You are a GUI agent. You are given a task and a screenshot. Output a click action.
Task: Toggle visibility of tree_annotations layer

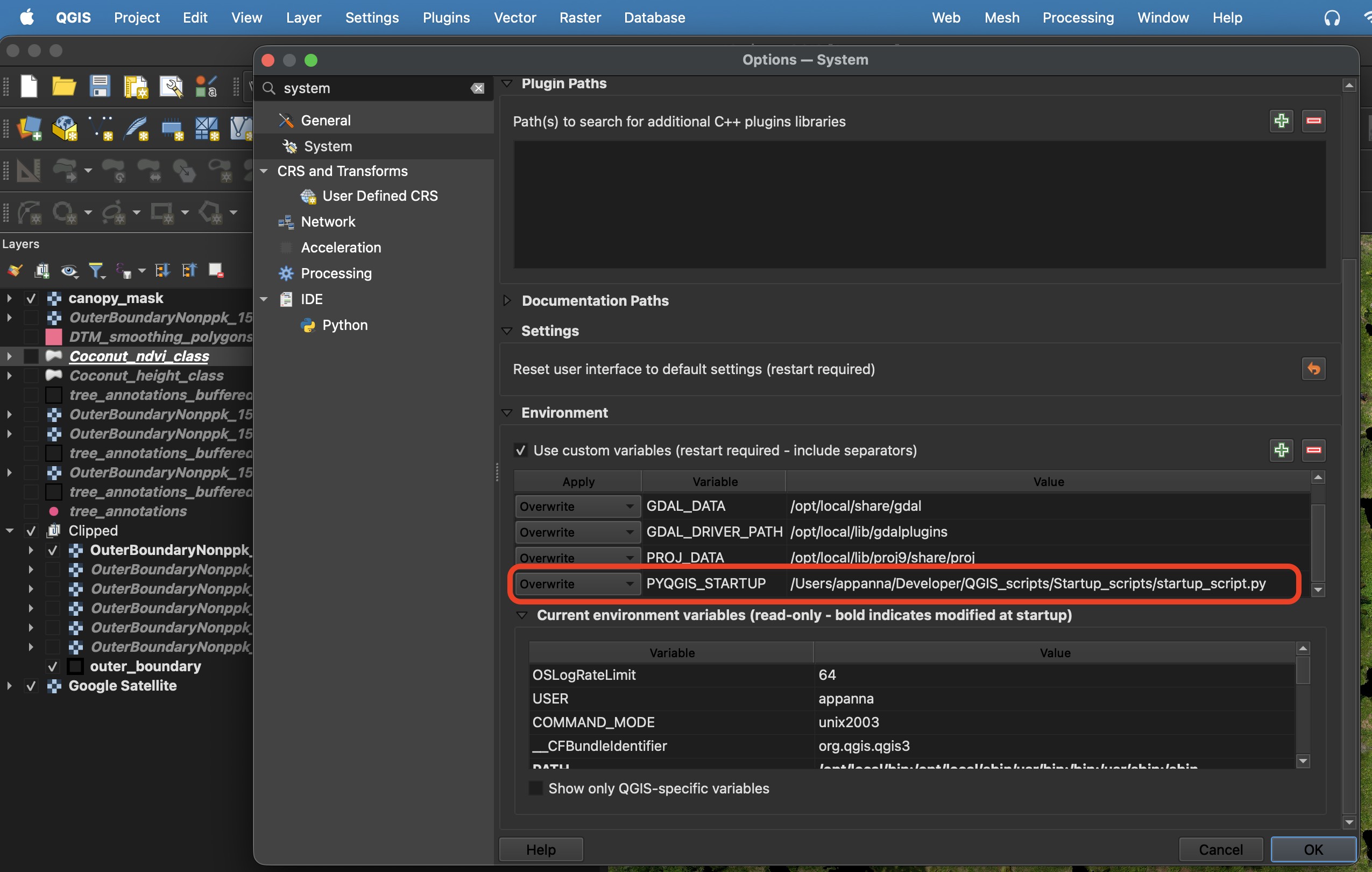coord(31,511)
